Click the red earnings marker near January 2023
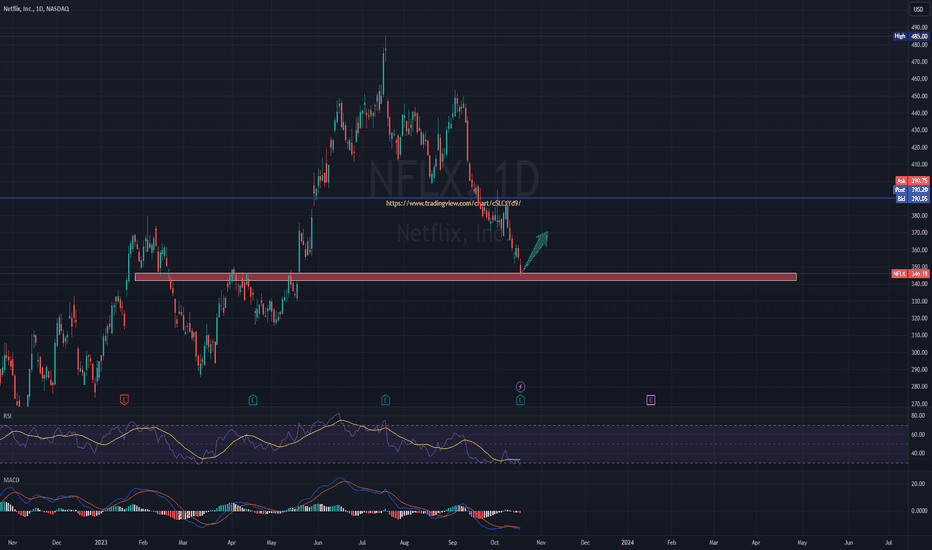This screenshot has width=932, height=550. [x=124, y=400]
